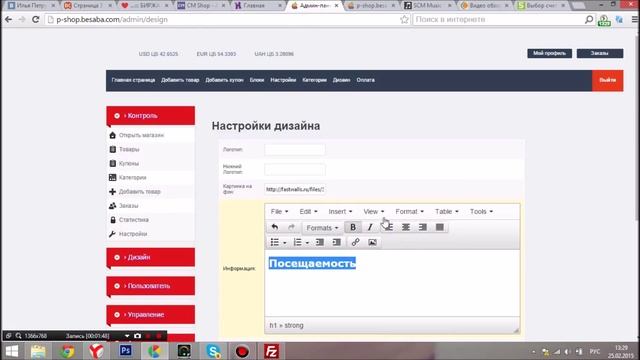Toggle bold formatting in editor
The height and width of the screenshot is (360, 640).
pos(353,227)
